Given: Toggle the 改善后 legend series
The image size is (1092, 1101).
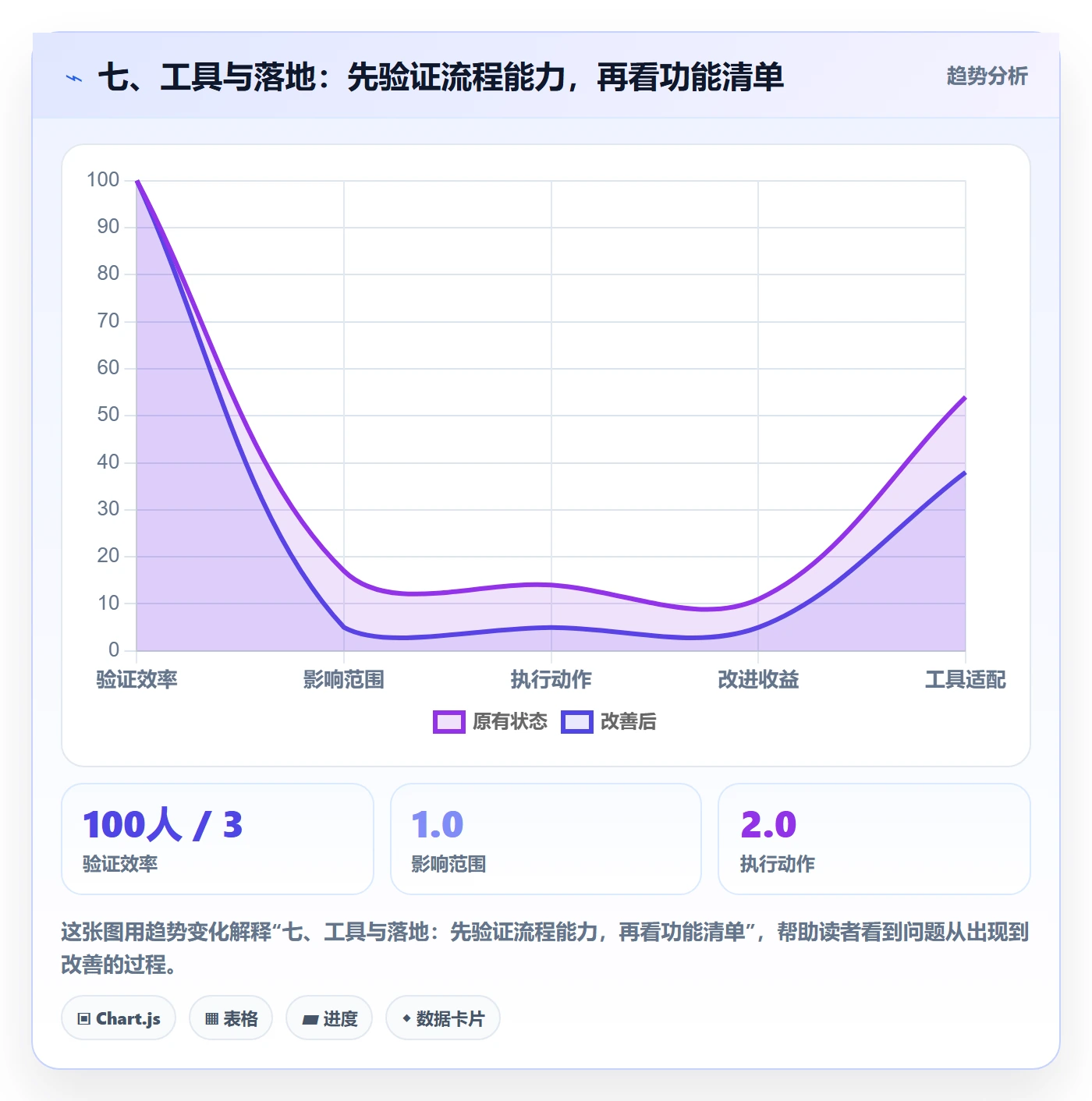Looking at the screenshot, I should click(x=608, y=721).
